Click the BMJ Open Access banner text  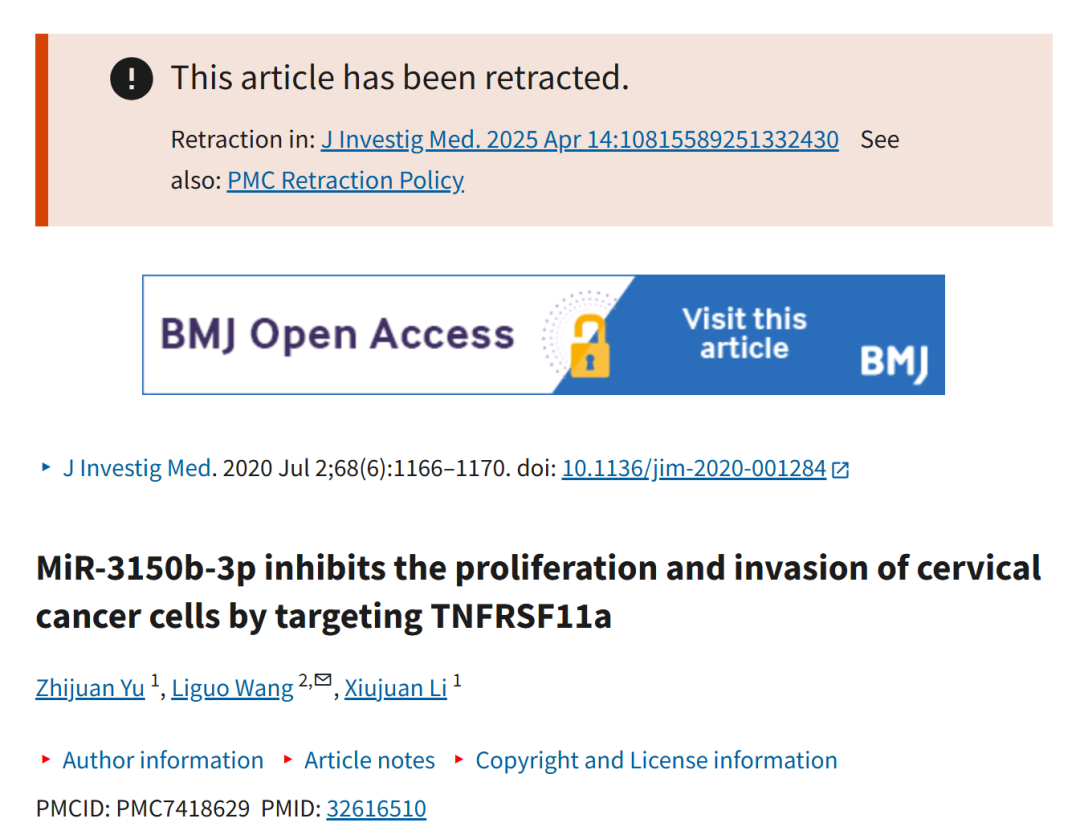click(x=338, y=335)
